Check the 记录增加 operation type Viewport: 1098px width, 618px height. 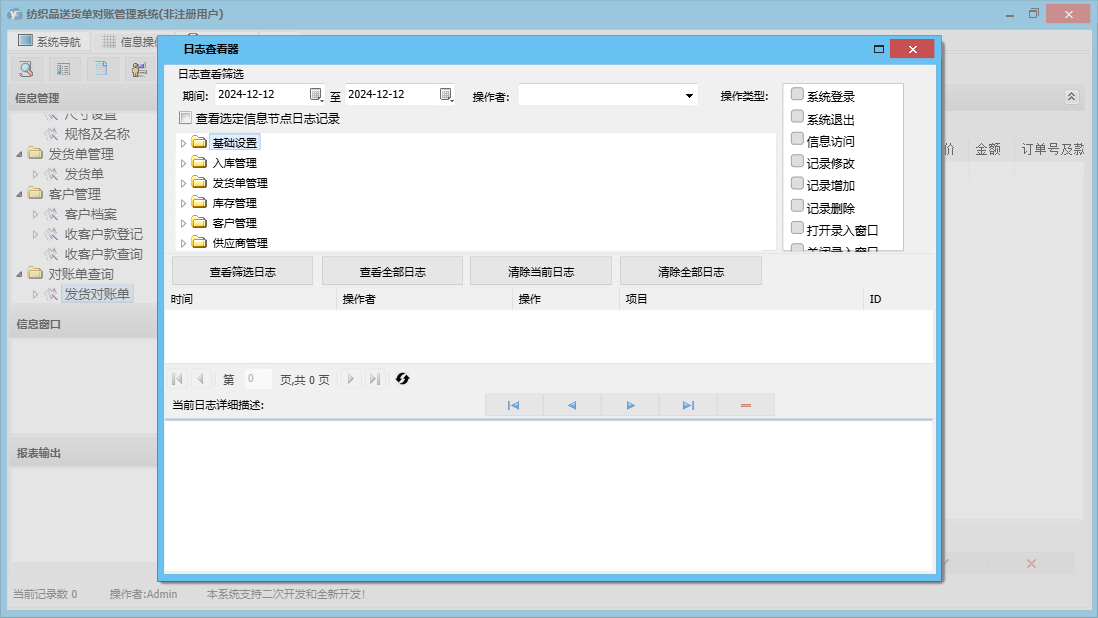click(797, 184)
